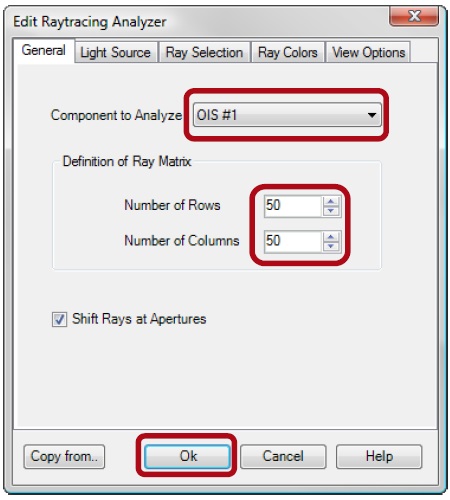Open Help for the analyzer dialog

[379, 456]
